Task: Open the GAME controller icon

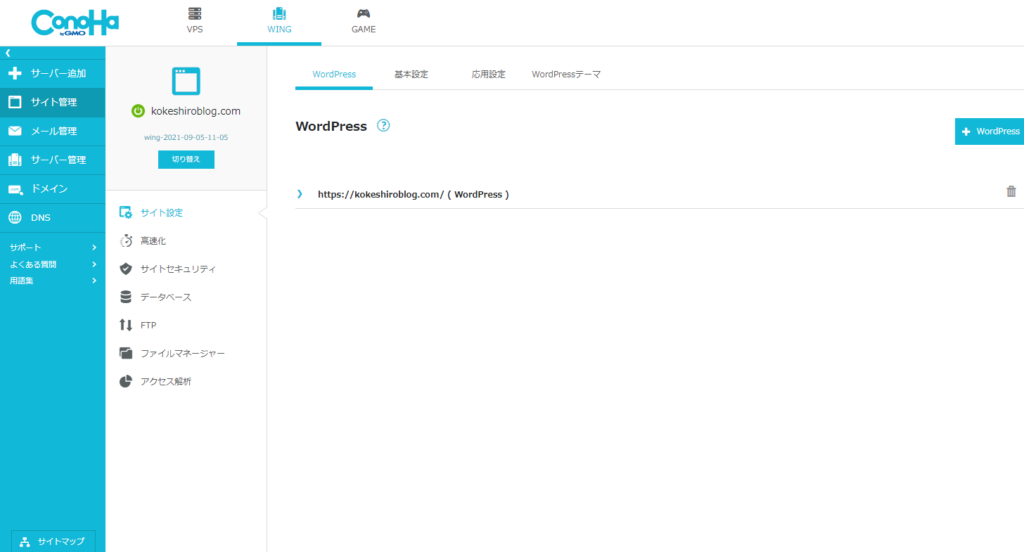Action: tap(363, 14)
